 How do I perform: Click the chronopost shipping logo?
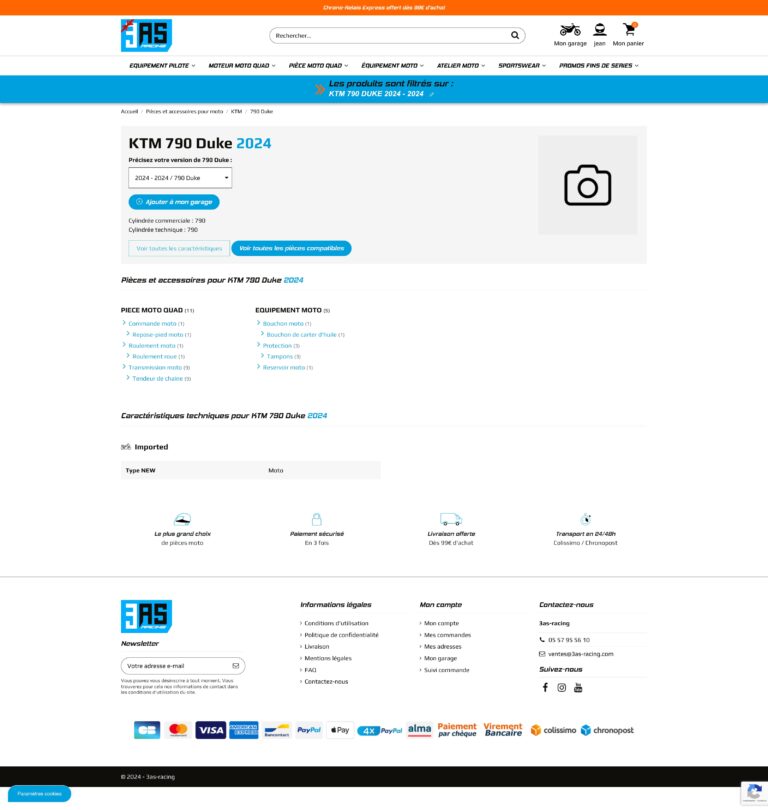coord(607,730)
